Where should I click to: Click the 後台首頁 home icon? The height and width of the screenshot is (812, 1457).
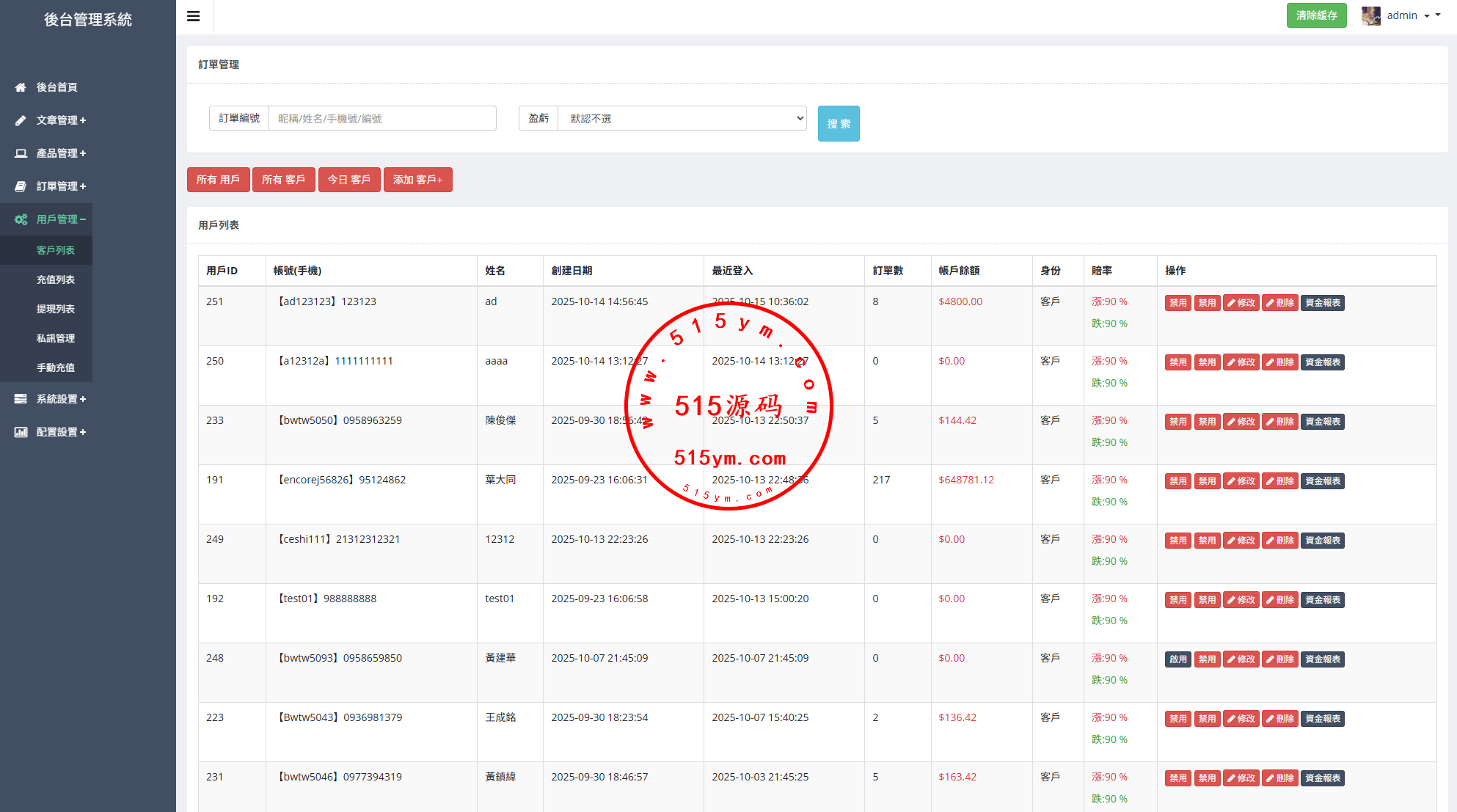pos(21,87)
